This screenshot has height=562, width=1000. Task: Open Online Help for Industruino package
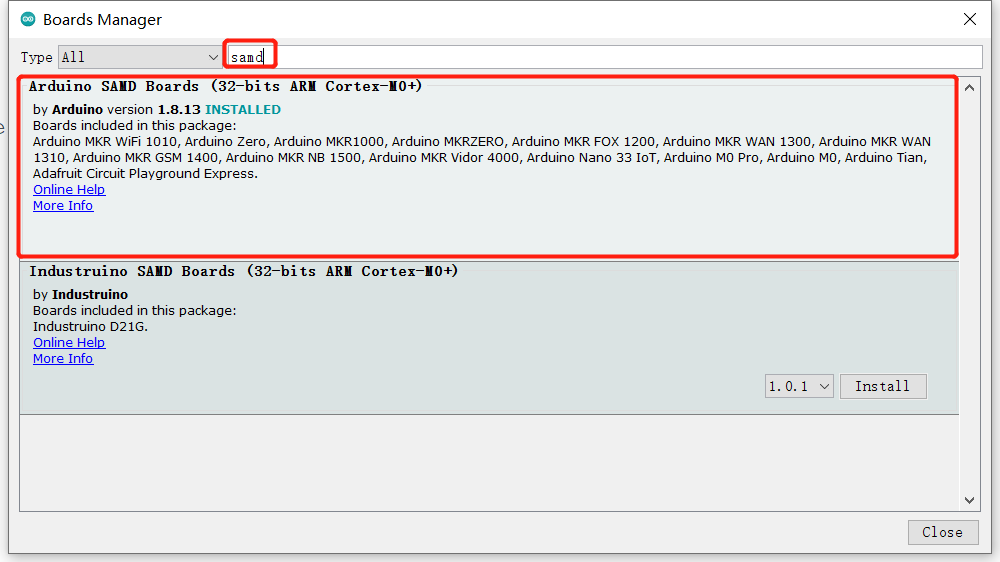69,343
